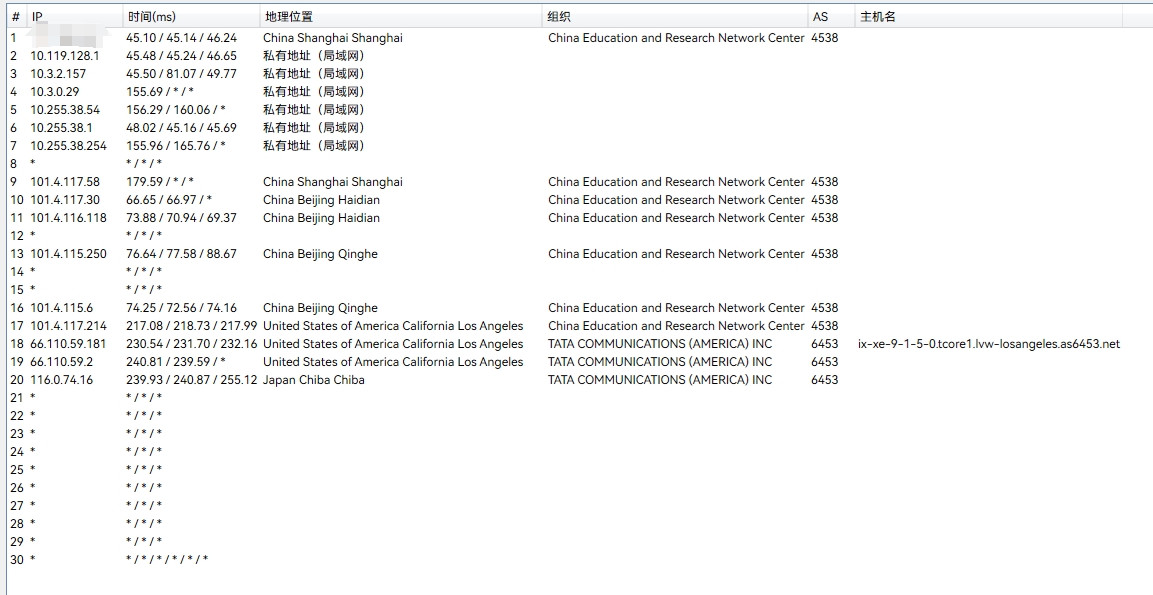Click the 时间(ms) column header

(x=152, y=17)
